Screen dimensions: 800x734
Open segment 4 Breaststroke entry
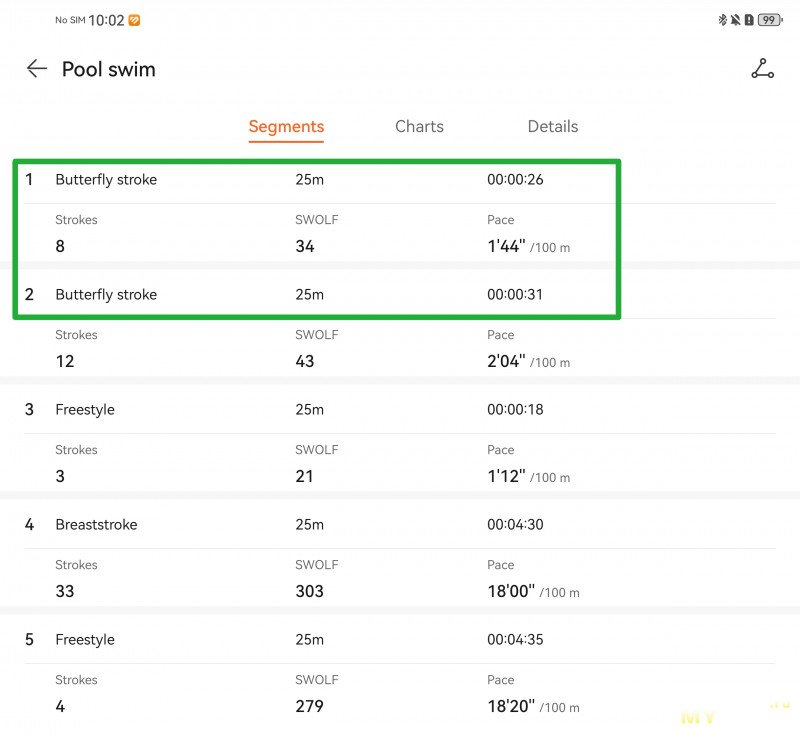[96, 525]
